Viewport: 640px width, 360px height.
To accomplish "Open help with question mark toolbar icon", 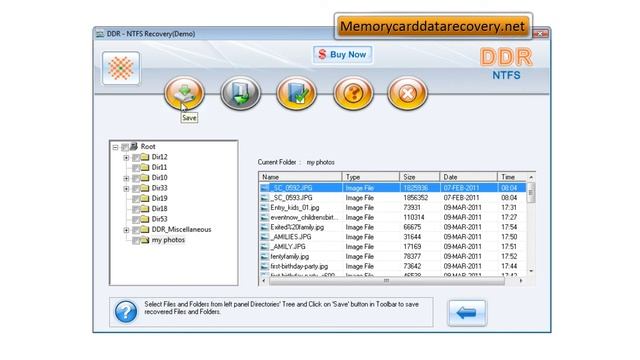I will coord(353,93).
